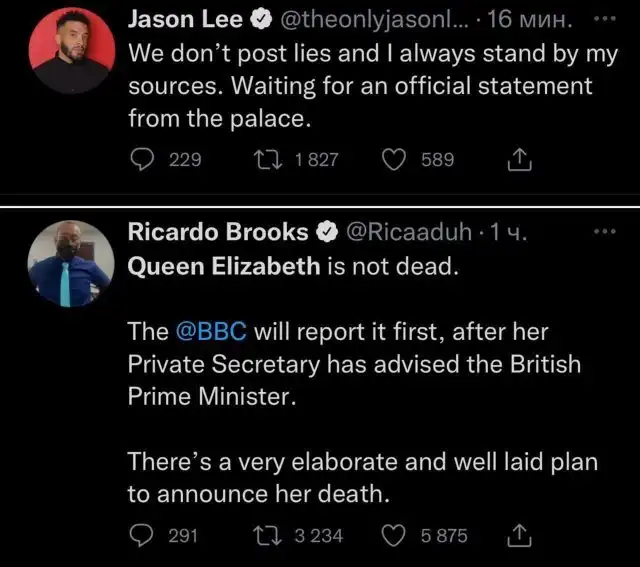Click the Queen Elizabeth bold text

pyautogui.click(x=224, y=266)
